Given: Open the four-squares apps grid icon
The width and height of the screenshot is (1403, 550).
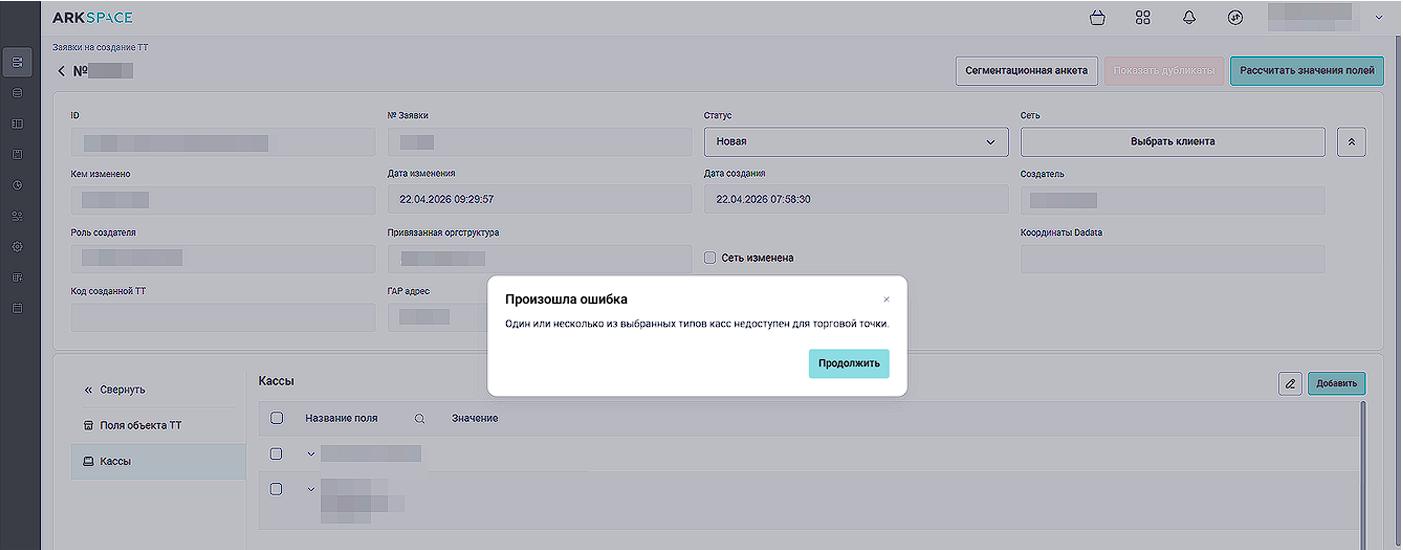Looking at the screenshot, I should 1143,18.
